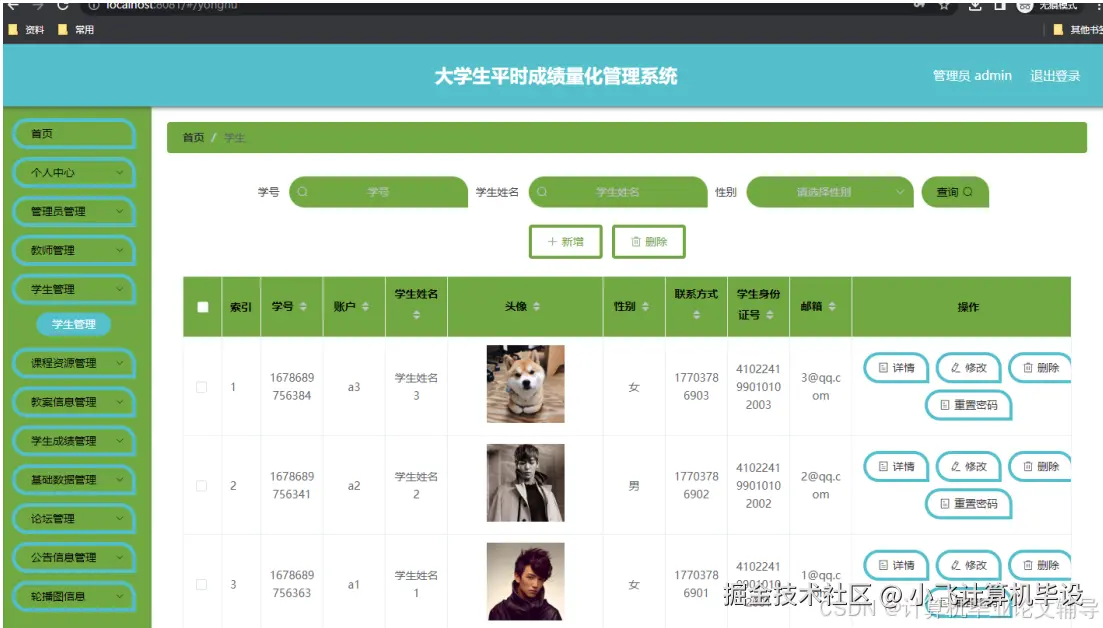
Task: Click the 新增 add button
Action: [566, 241]
